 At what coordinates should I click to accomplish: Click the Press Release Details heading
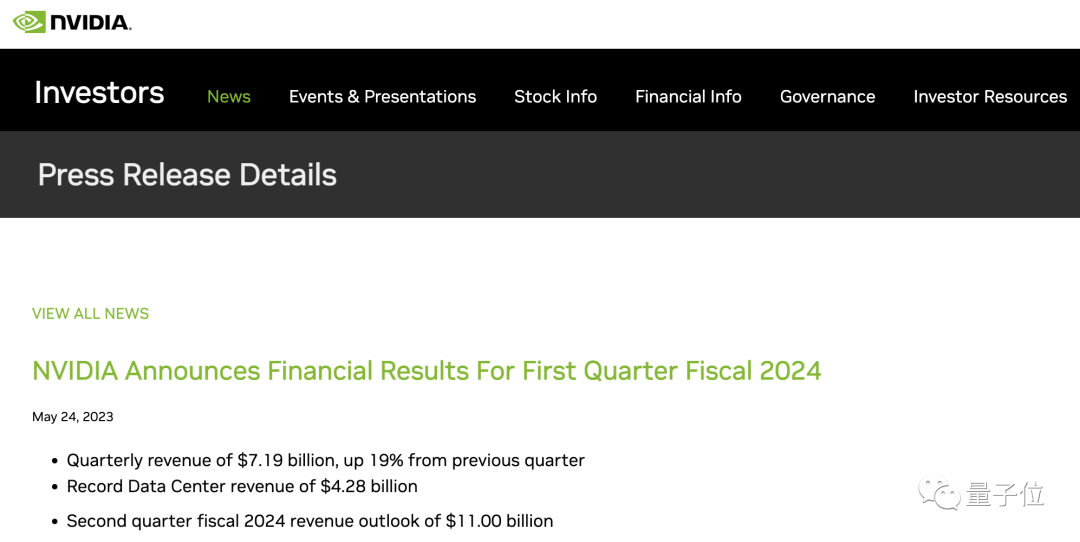click(x=187, y=175)
